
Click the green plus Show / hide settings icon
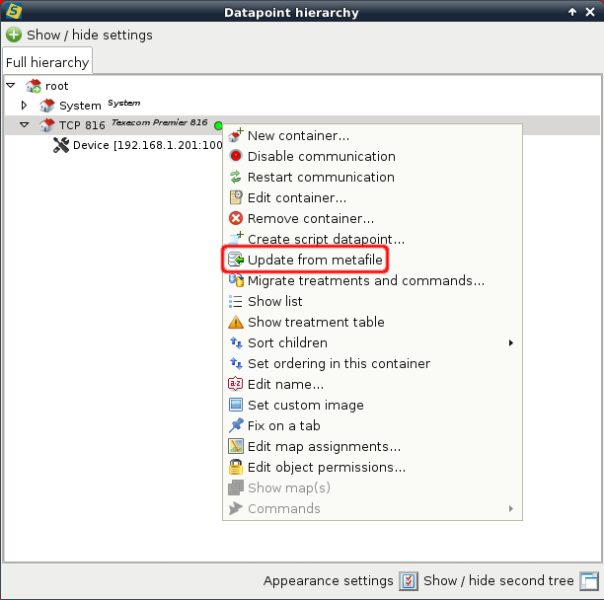tap(14, 35)
